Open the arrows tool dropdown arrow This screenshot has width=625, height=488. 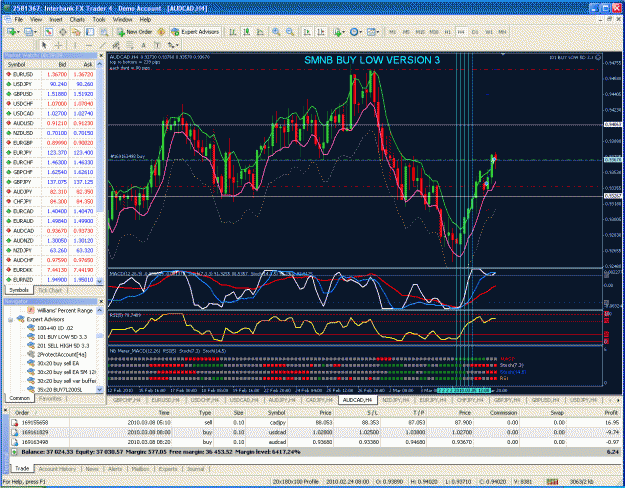177,45
